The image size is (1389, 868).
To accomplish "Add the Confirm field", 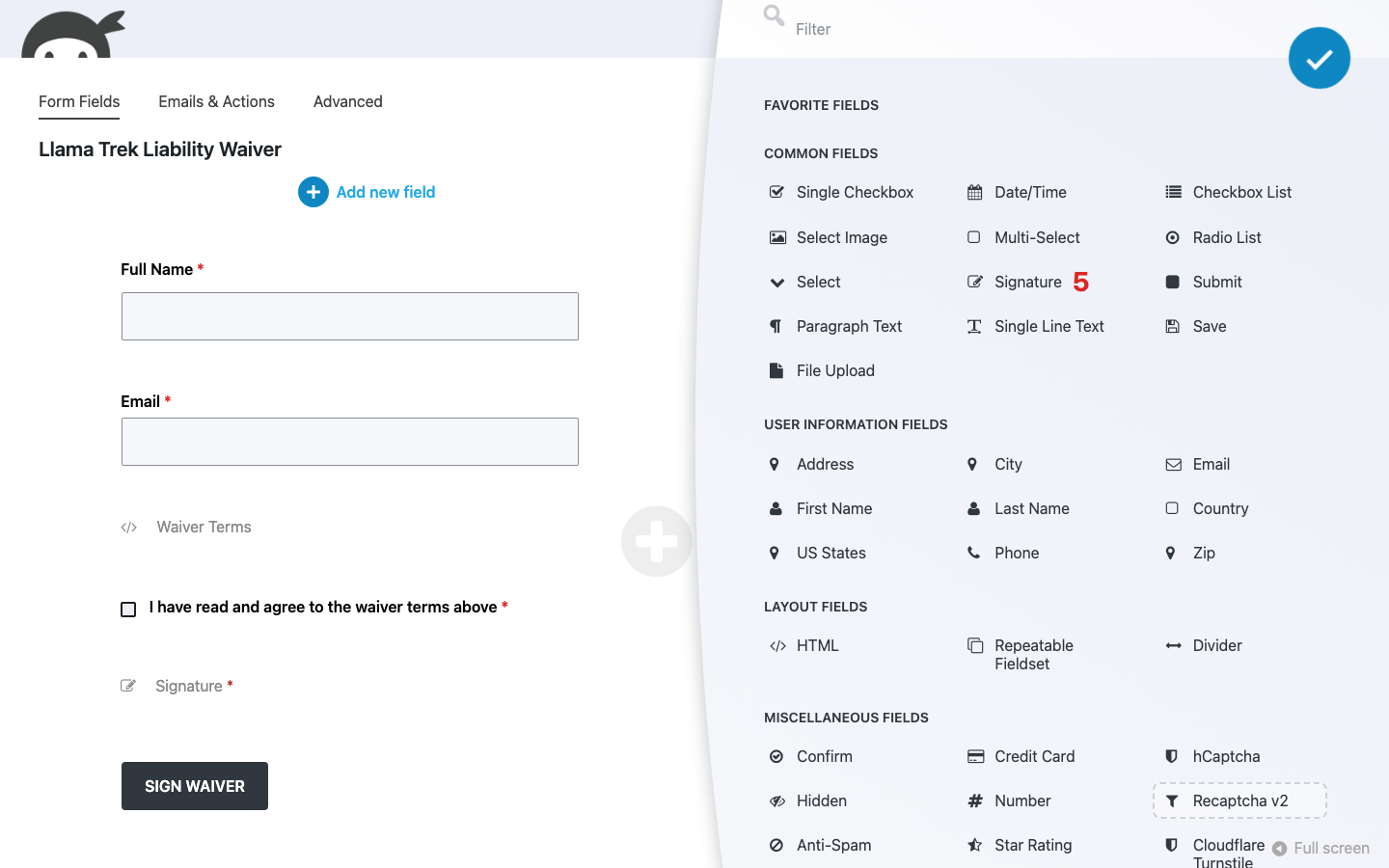I will [x=810, y=756].
